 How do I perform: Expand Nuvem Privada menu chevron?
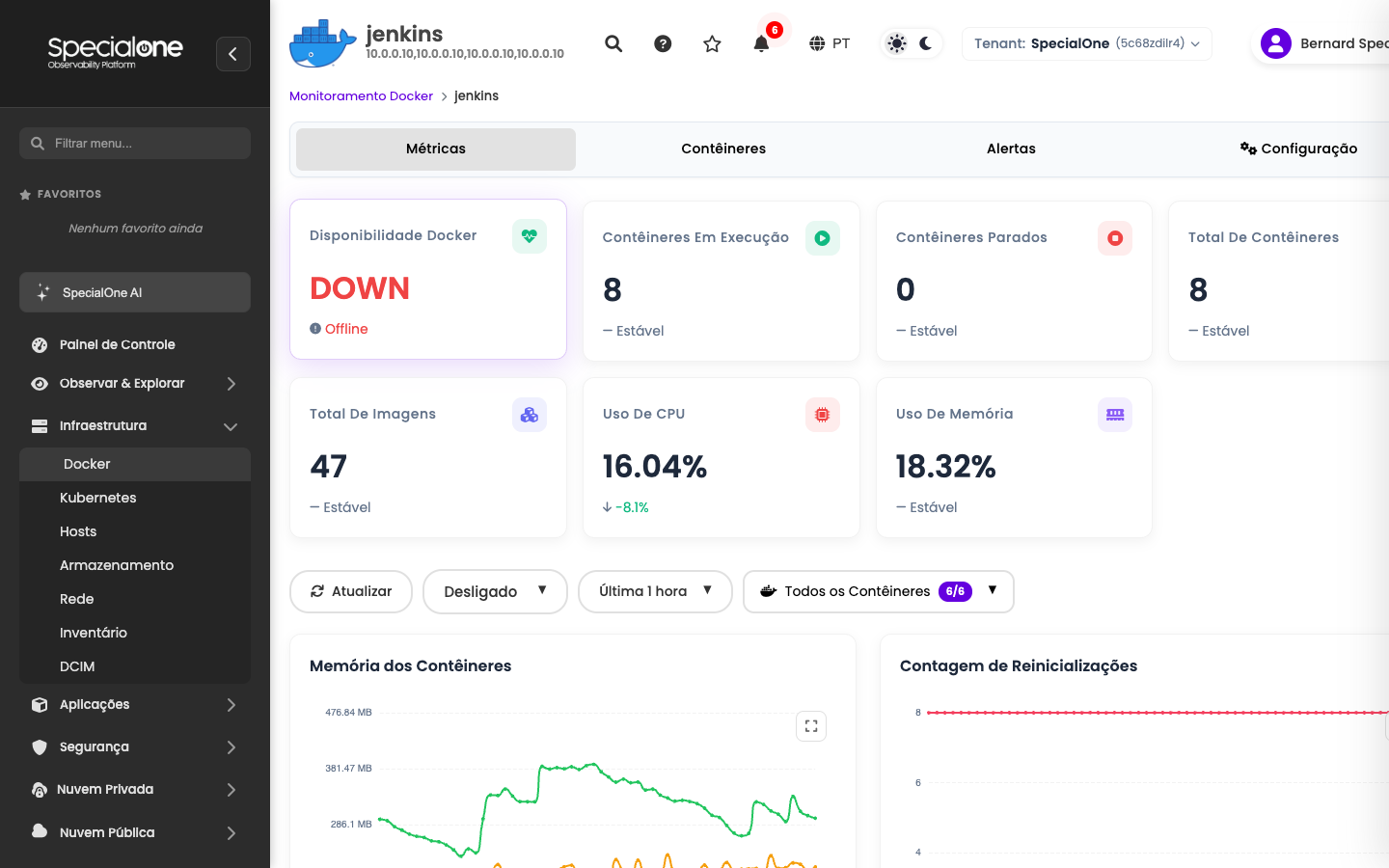pos(231,790)
